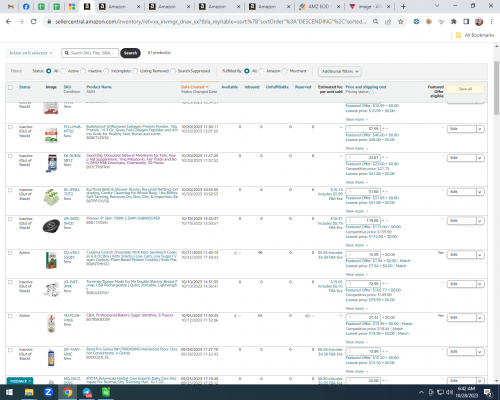Screen dimensions: 500x400
Task: Expand the Additional filters dropdown
Action: coord(340,71)
